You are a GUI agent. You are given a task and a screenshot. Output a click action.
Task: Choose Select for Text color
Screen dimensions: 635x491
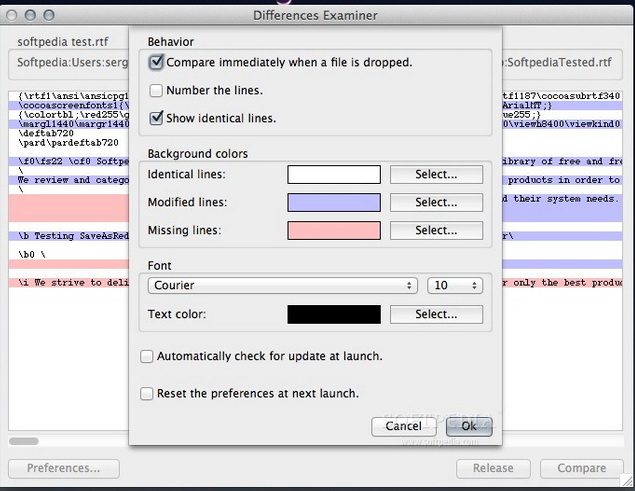[x=436, y=314]
